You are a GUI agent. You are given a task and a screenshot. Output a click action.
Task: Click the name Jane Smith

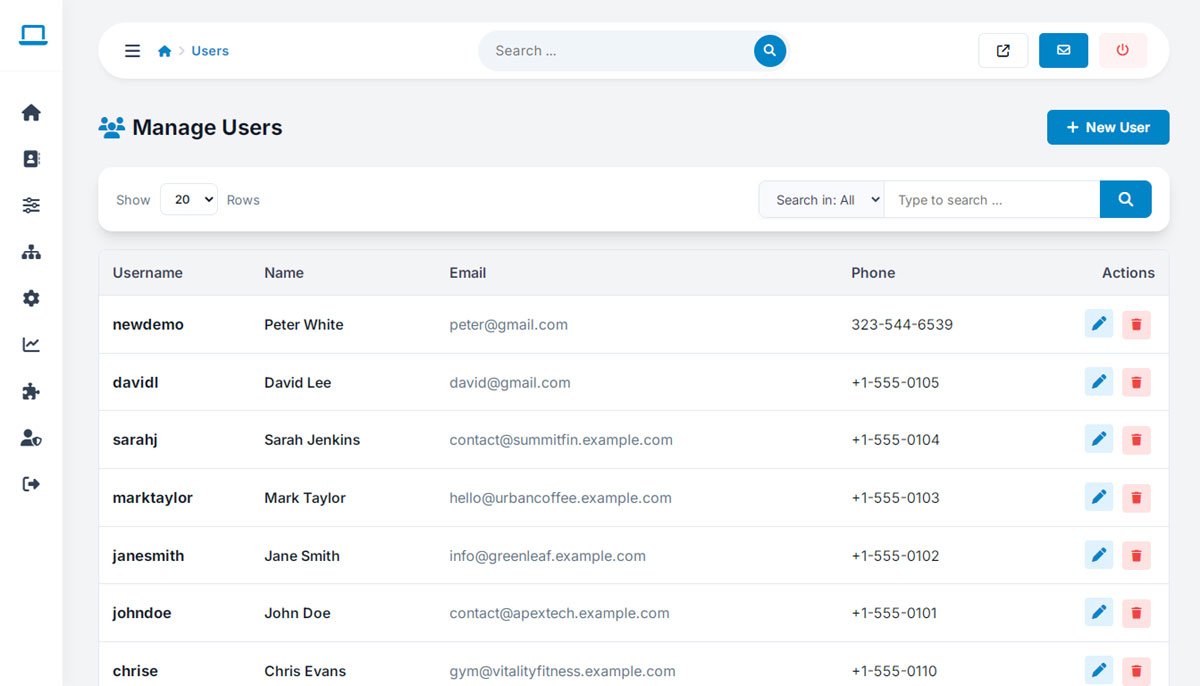(x=302, y=555)
